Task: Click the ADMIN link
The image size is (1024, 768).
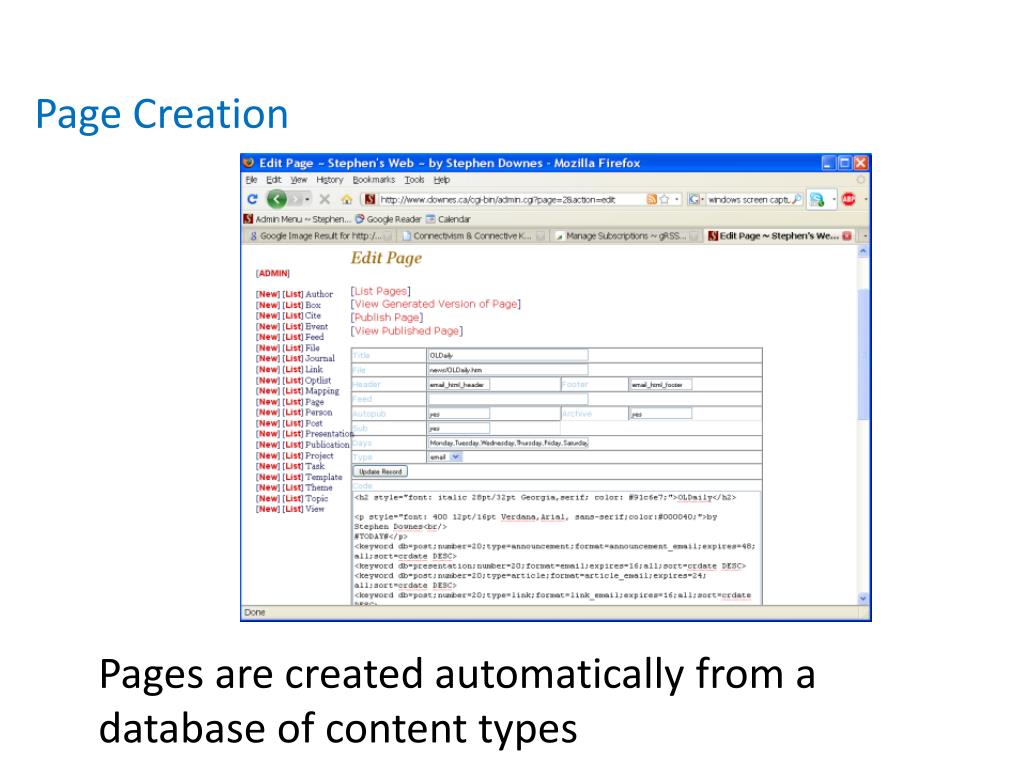Action: tap(272, 273)
